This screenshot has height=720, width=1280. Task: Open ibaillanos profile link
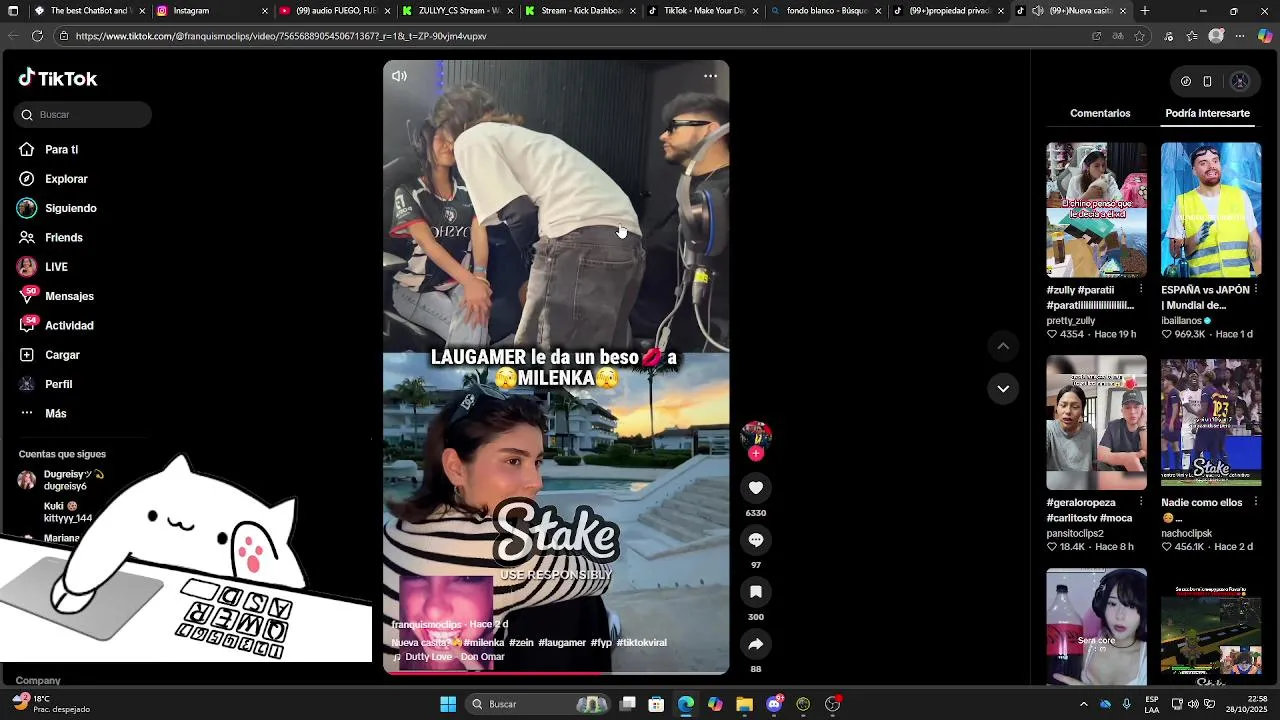pyautogui.click(x=1181, y=321)
